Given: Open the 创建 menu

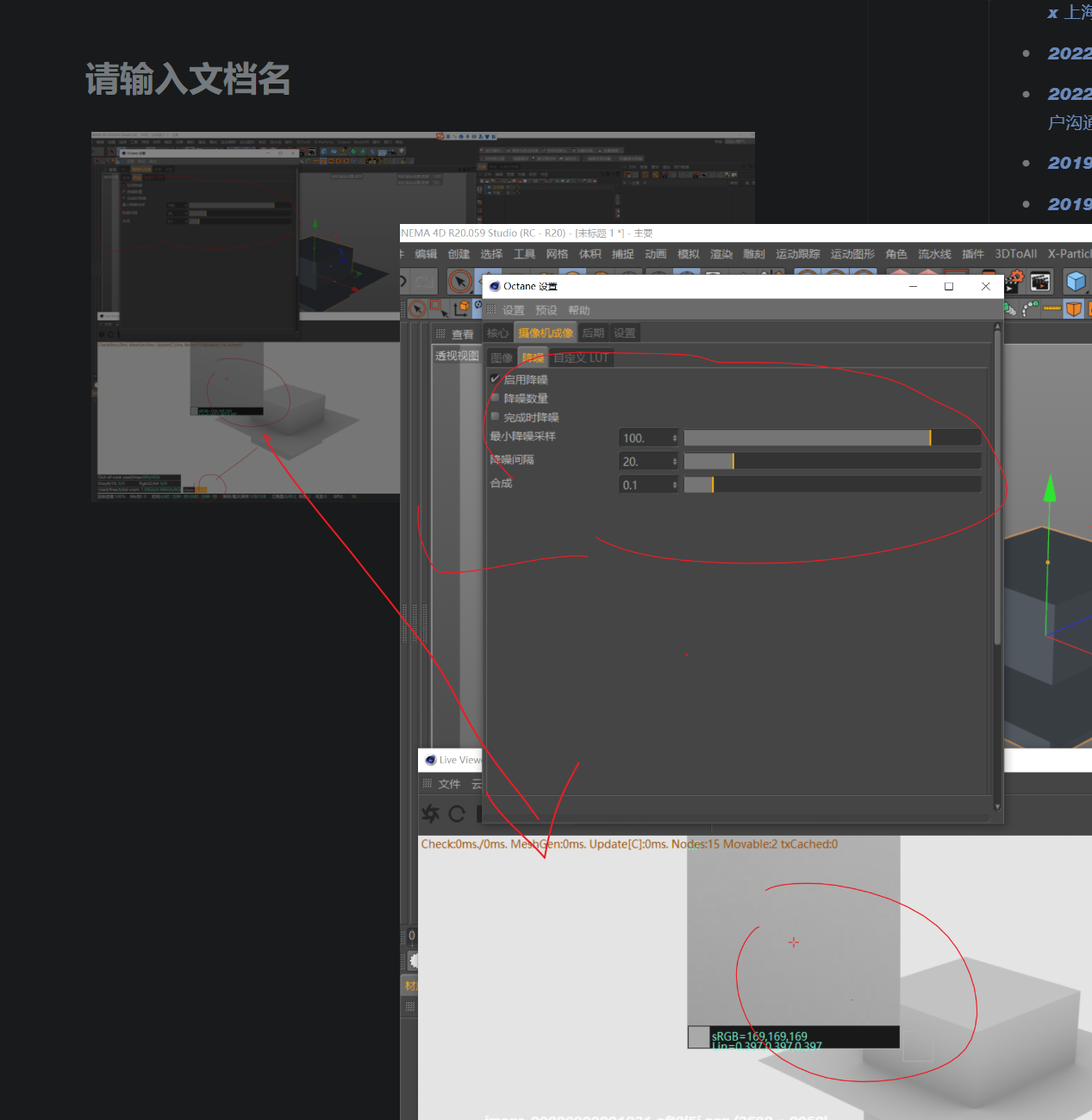Looking at the screenshot, I should (x=459, y=254).
